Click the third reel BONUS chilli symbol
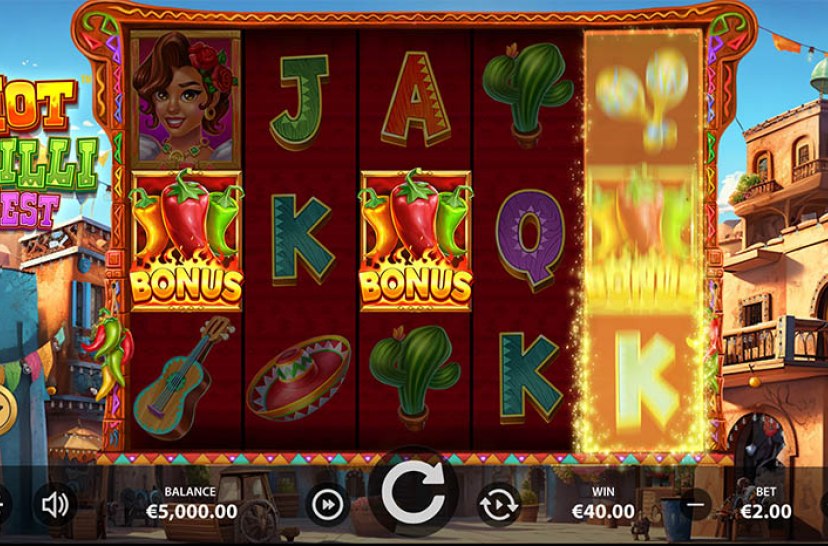This screenshot has height=546, width=828. click(416, 240)
